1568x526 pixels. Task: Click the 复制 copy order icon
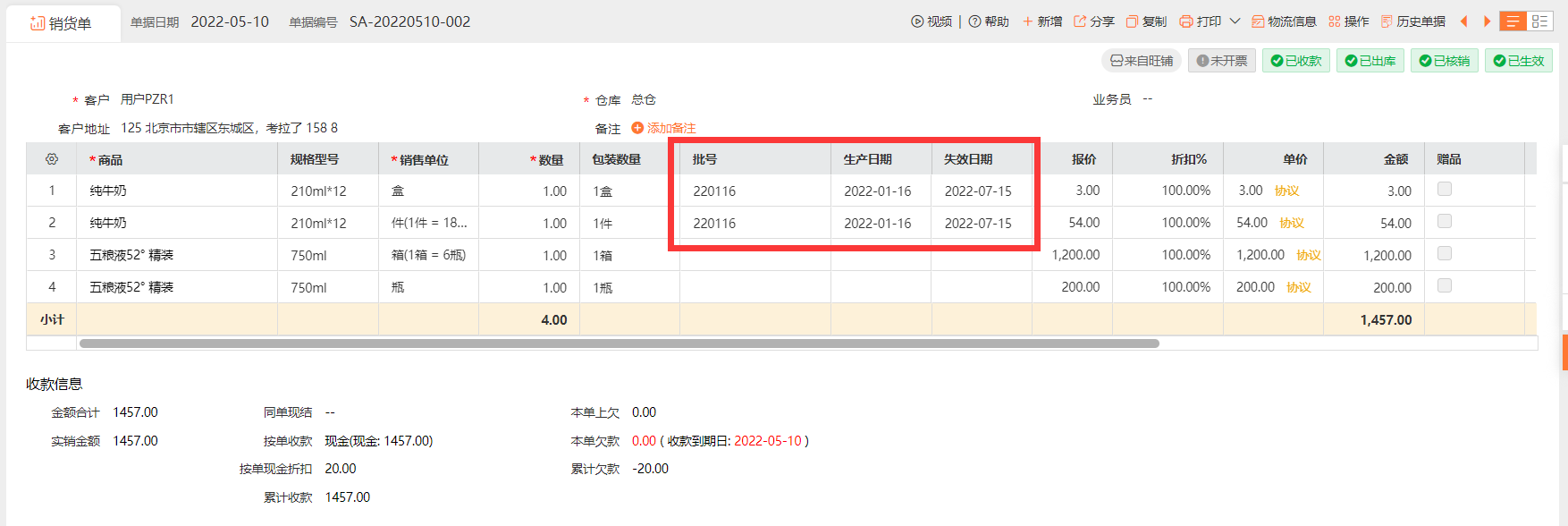1132,21
